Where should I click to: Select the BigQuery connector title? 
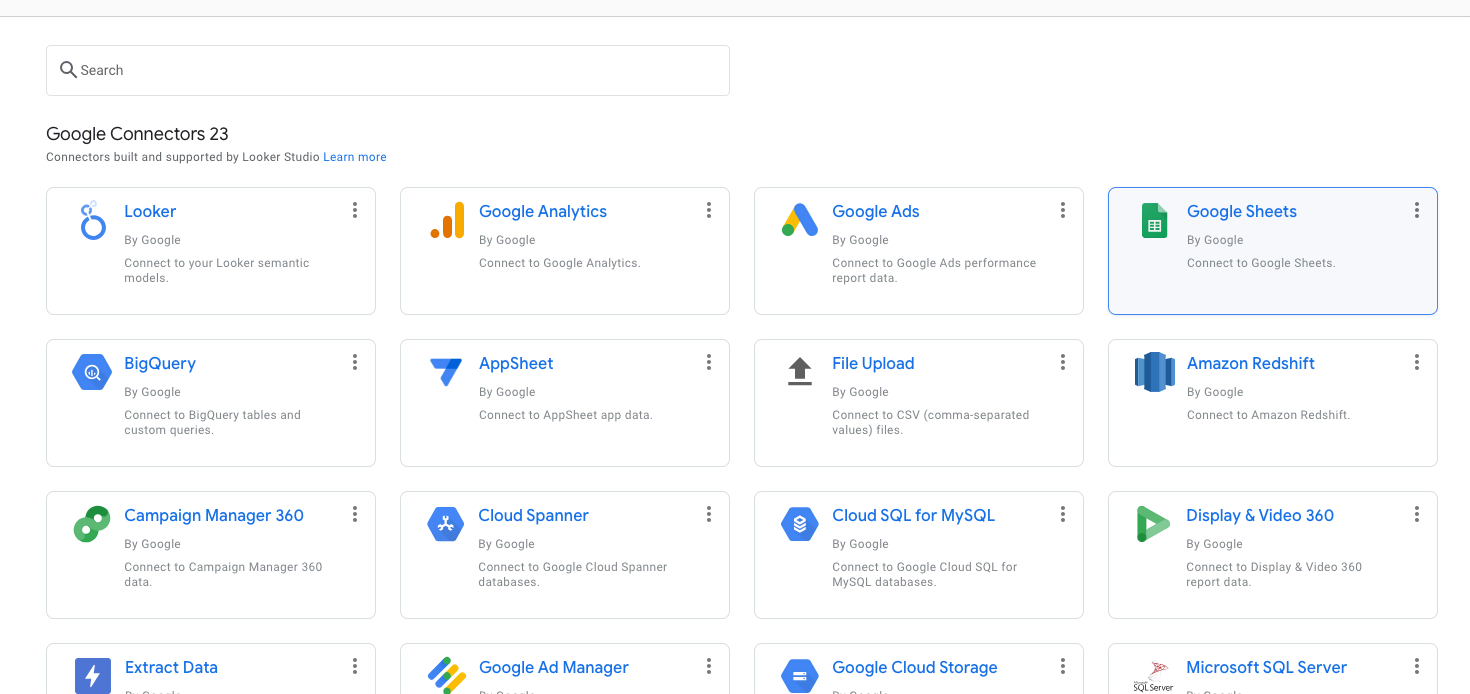pos(160,363)
